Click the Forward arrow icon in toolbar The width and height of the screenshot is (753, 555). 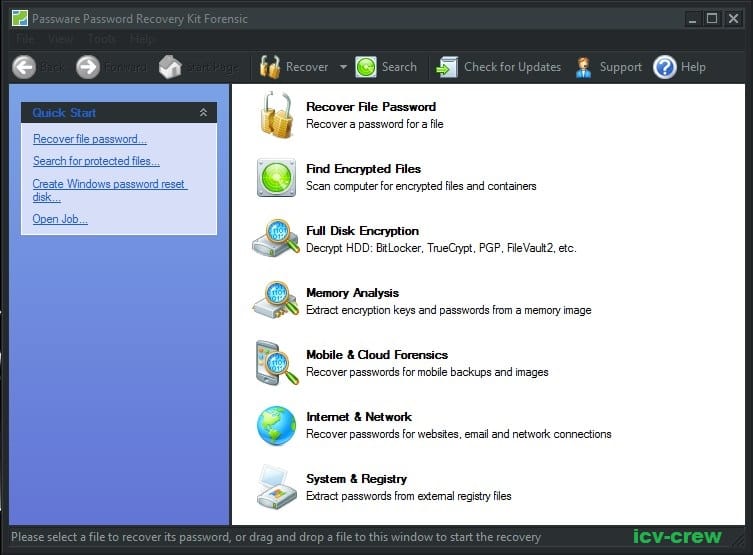(88, 67)
